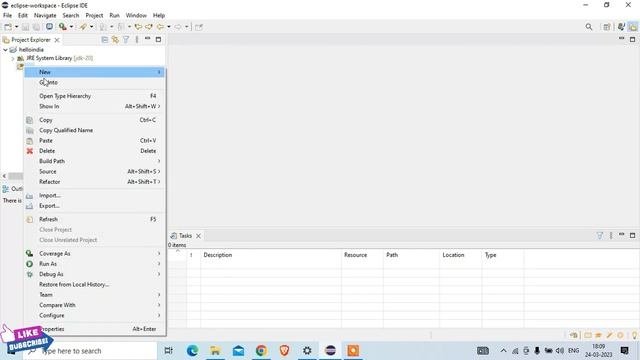Click the Coverage launch toolbar icon
The image size is (640, 360).
(62, 27)
